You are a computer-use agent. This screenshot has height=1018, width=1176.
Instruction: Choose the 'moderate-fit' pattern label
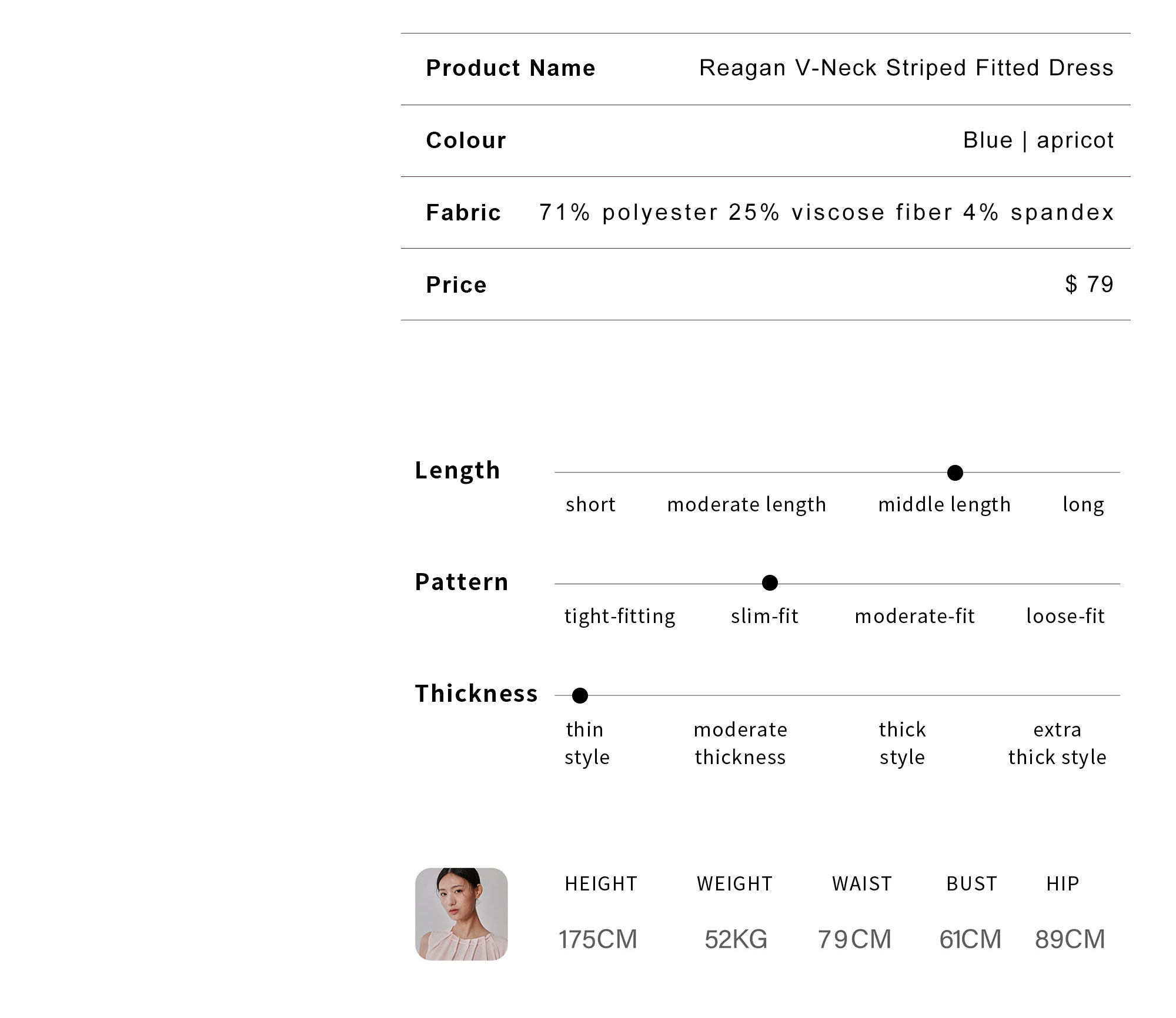pyautogui.click(x=914, y=616)
